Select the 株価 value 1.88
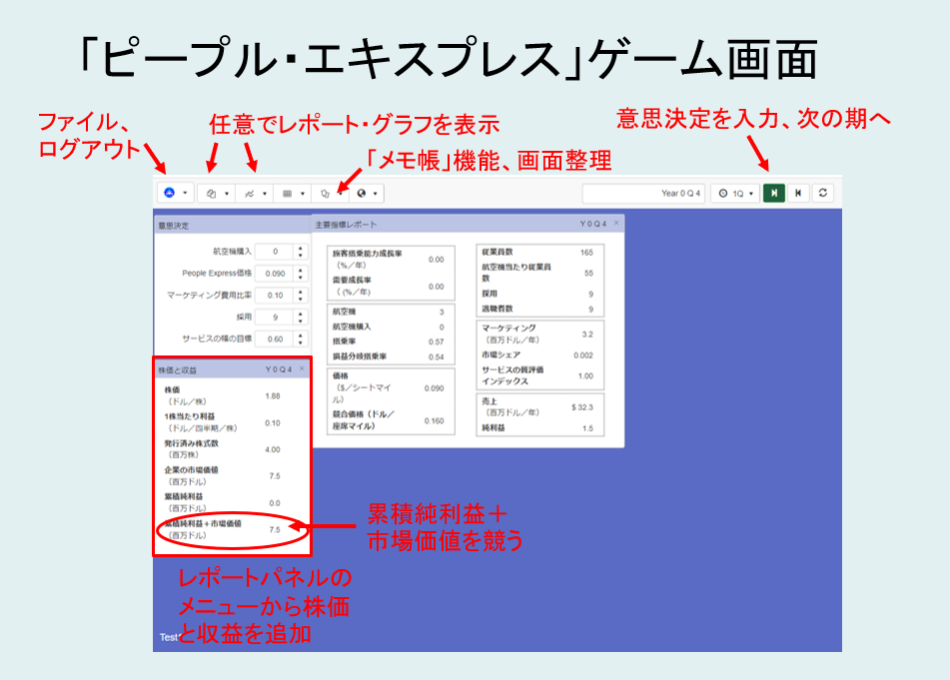Viewport: 950px width, 680px height. point(273,396)
